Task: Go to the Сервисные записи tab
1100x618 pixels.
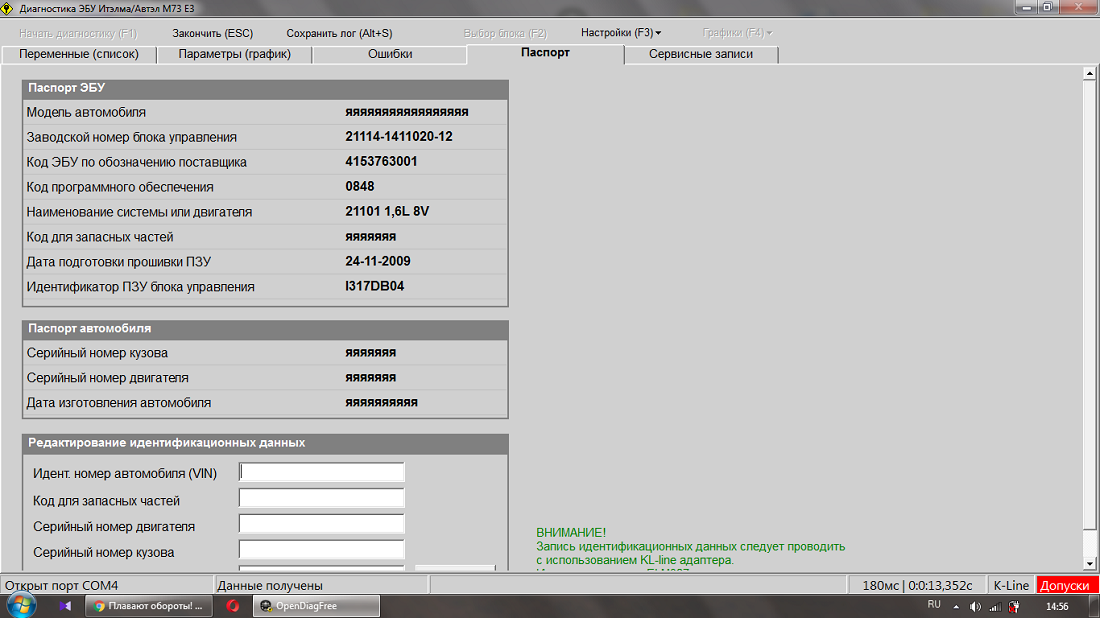Action: coord(701,54)
